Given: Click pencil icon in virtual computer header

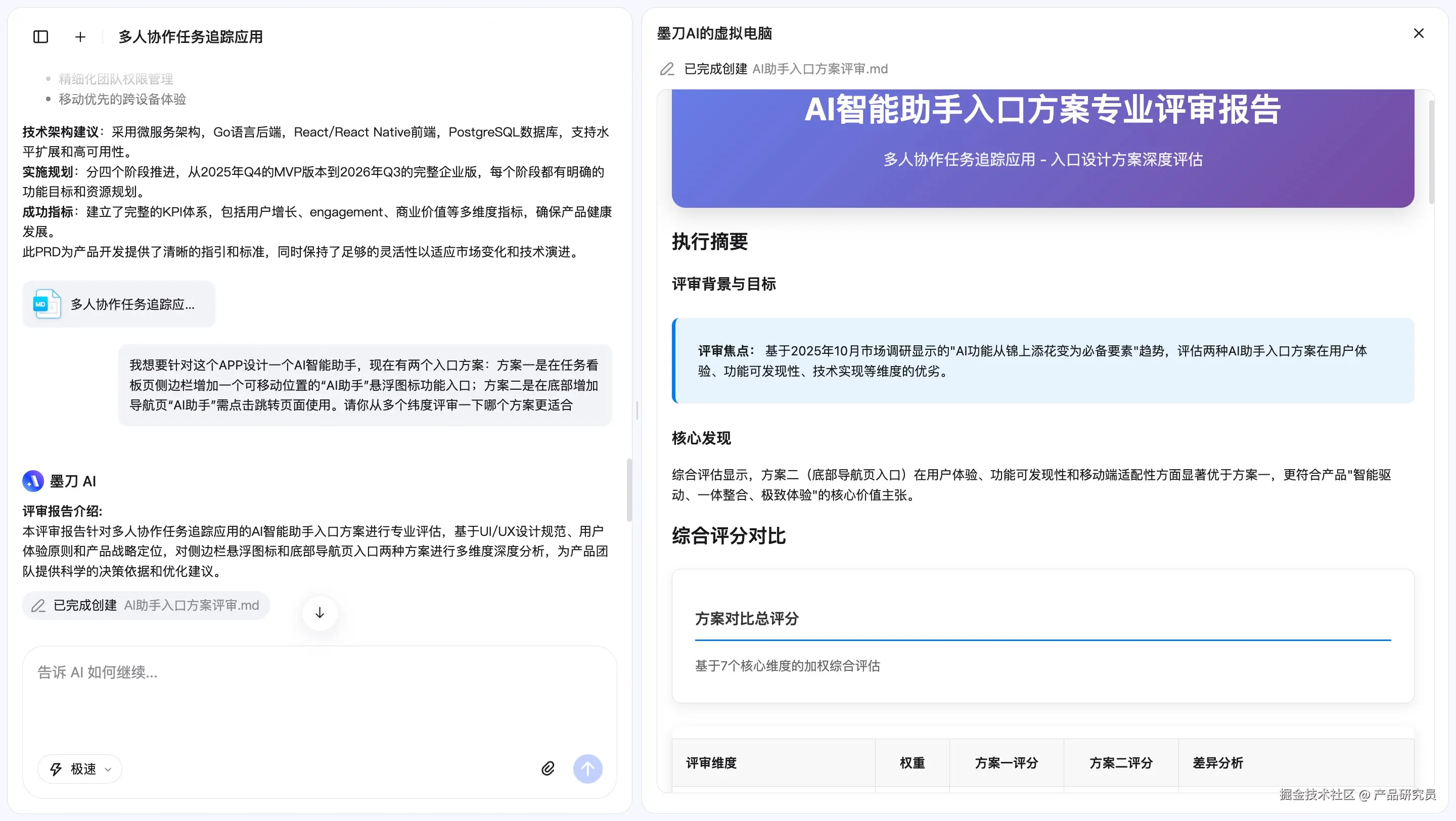Looking at the screenshot, I should click(x=667, y=69).
